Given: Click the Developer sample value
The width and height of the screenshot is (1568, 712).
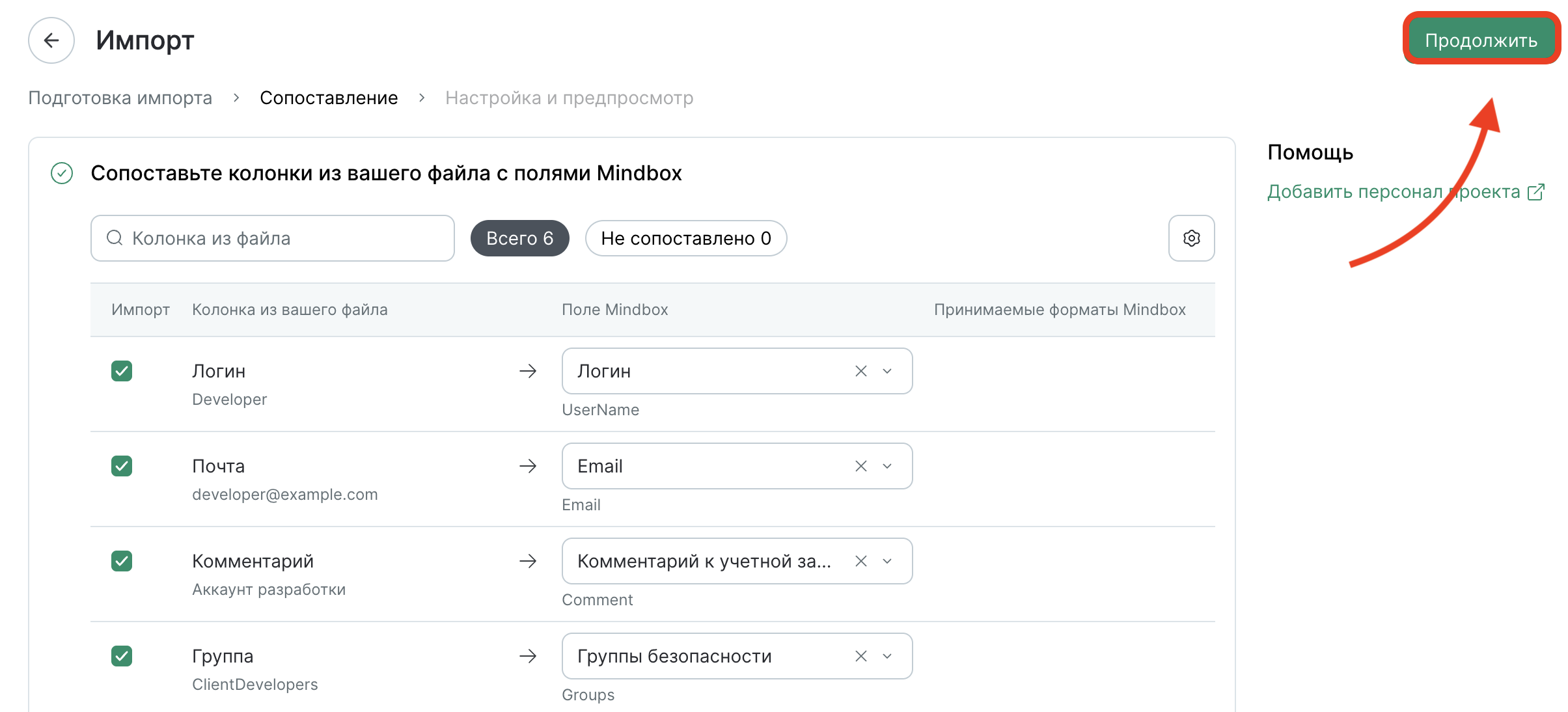Looking at the screenshot, I should [230, 400].
